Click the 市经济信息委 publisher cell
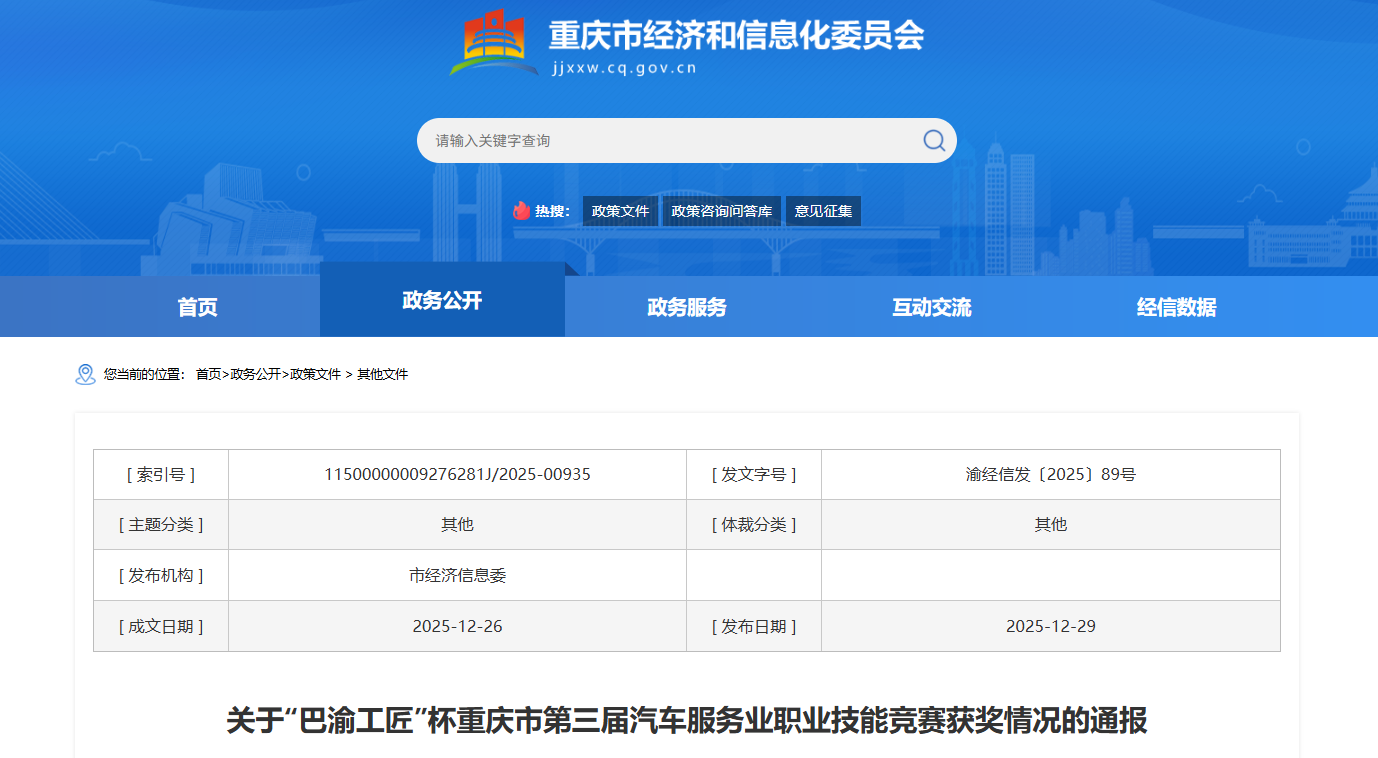 (457, 575)
